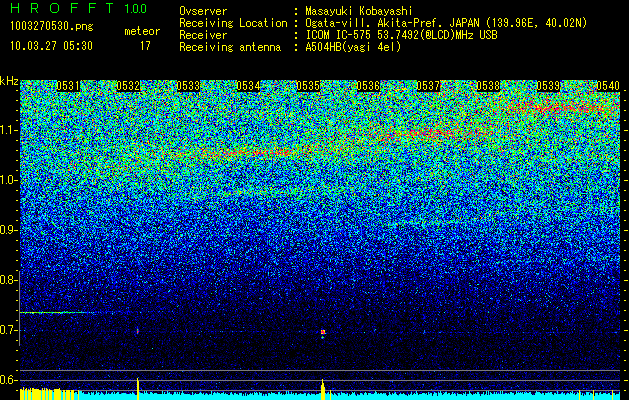Click the 0536 time marker
Screen dimensions: 629x400
368,86
